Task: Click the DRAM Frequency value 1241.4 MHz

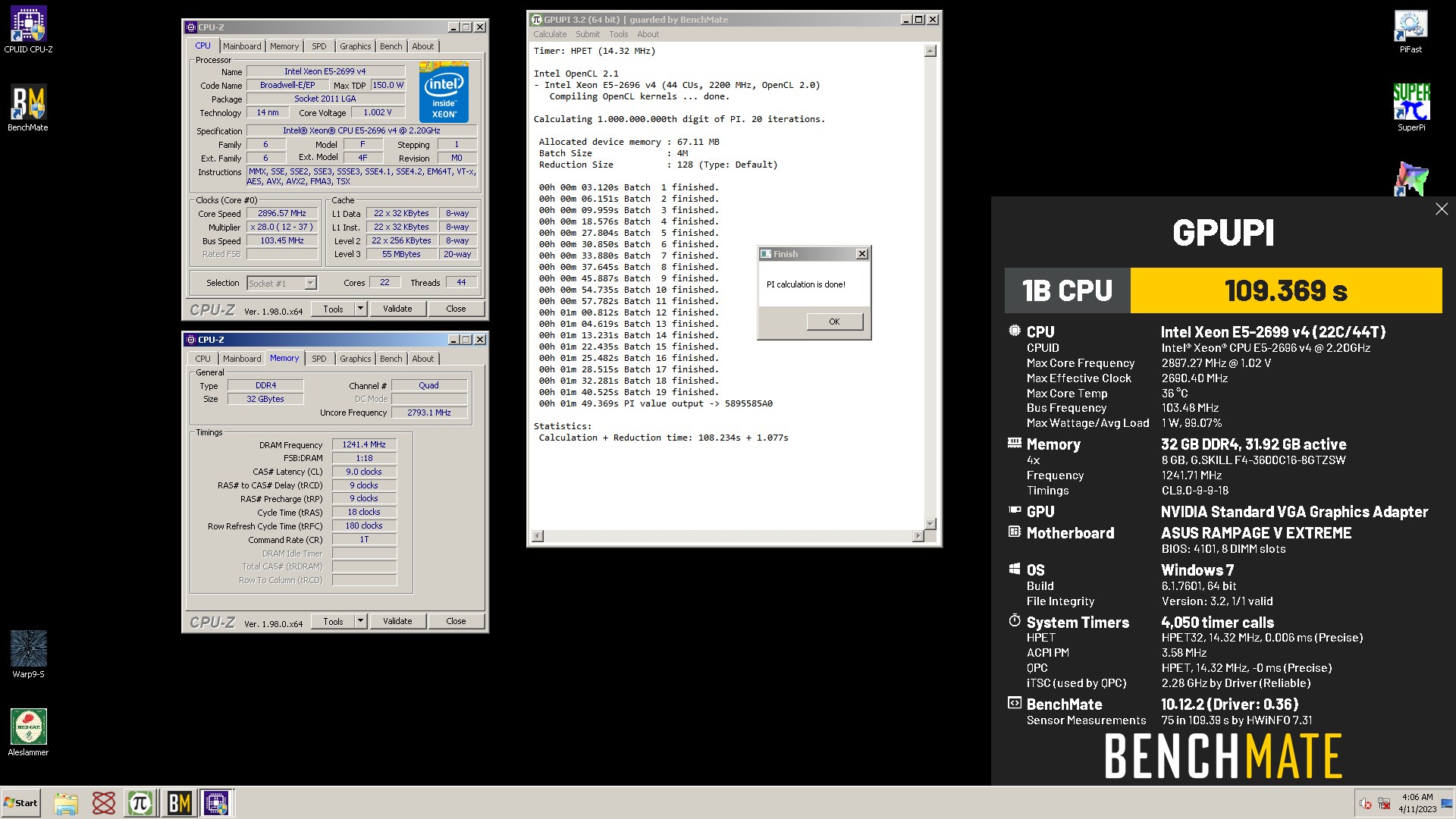Action: click(364, 445)
